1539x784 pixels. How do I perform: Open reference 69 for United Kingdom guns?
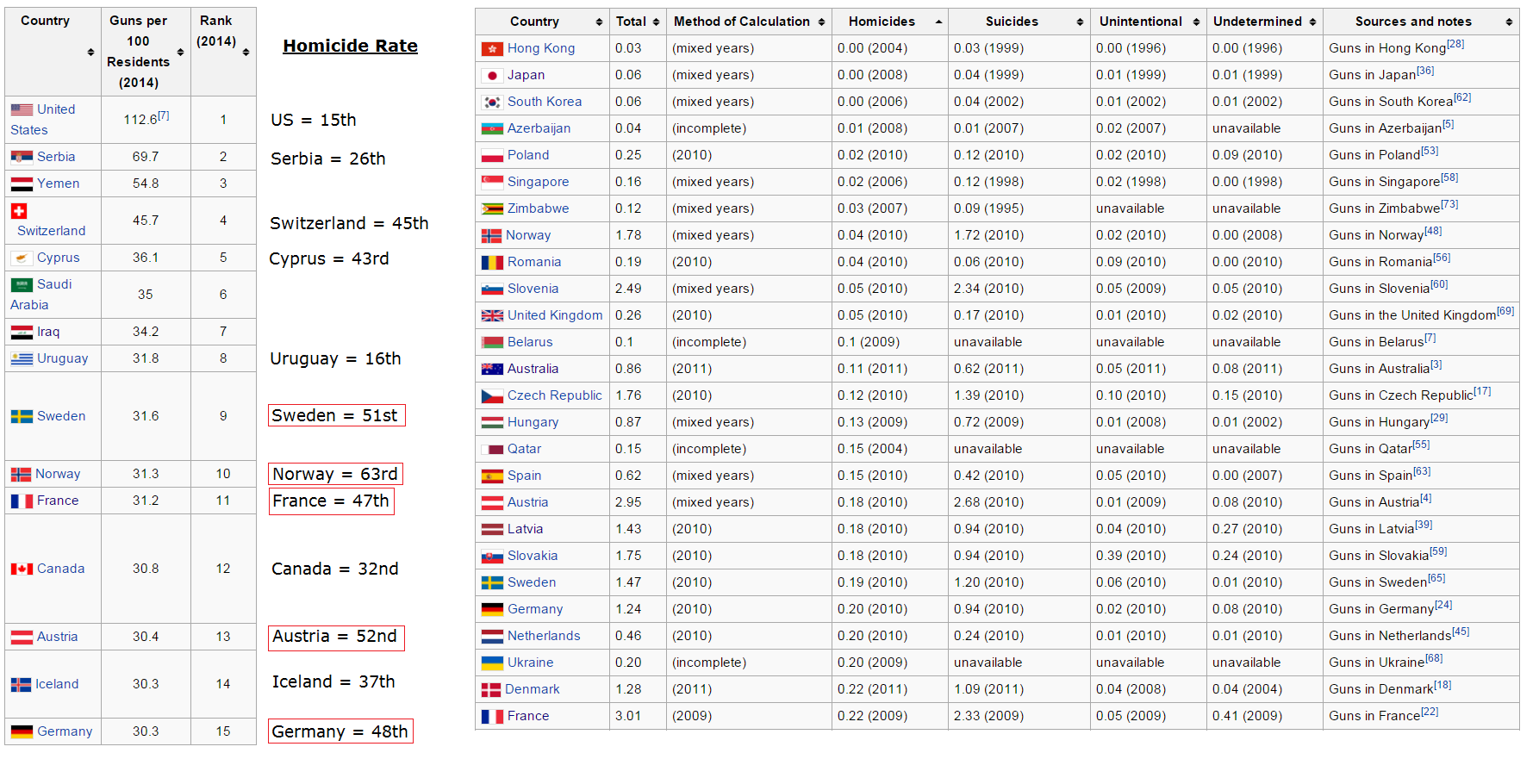tap(1505, 311)
